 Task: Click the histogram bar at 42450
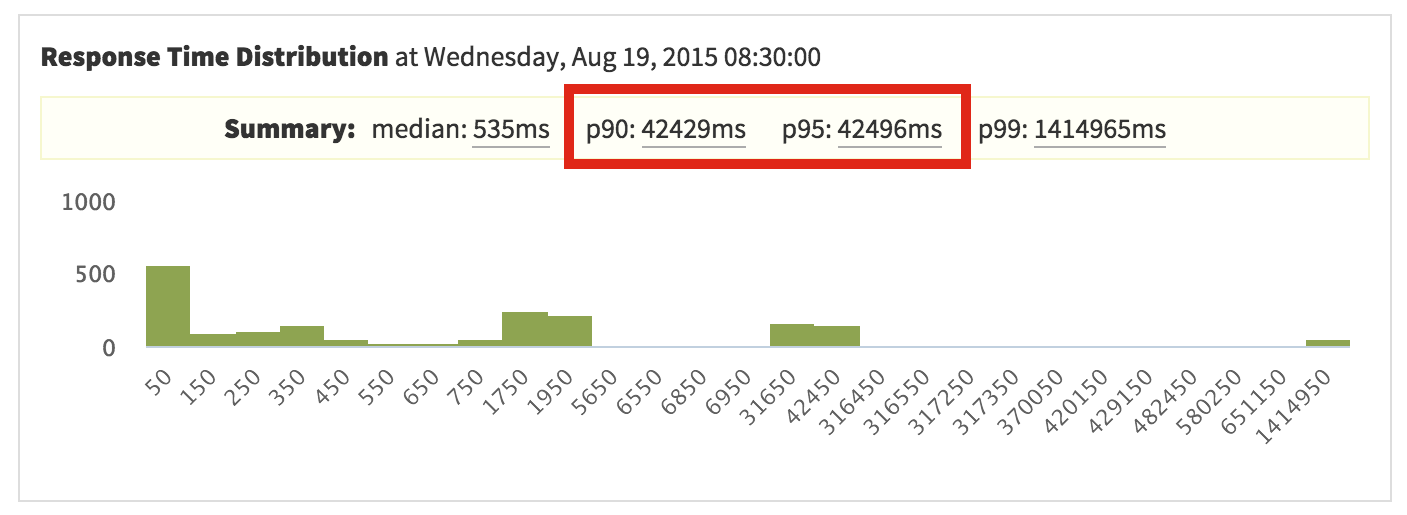pos(837,336)
